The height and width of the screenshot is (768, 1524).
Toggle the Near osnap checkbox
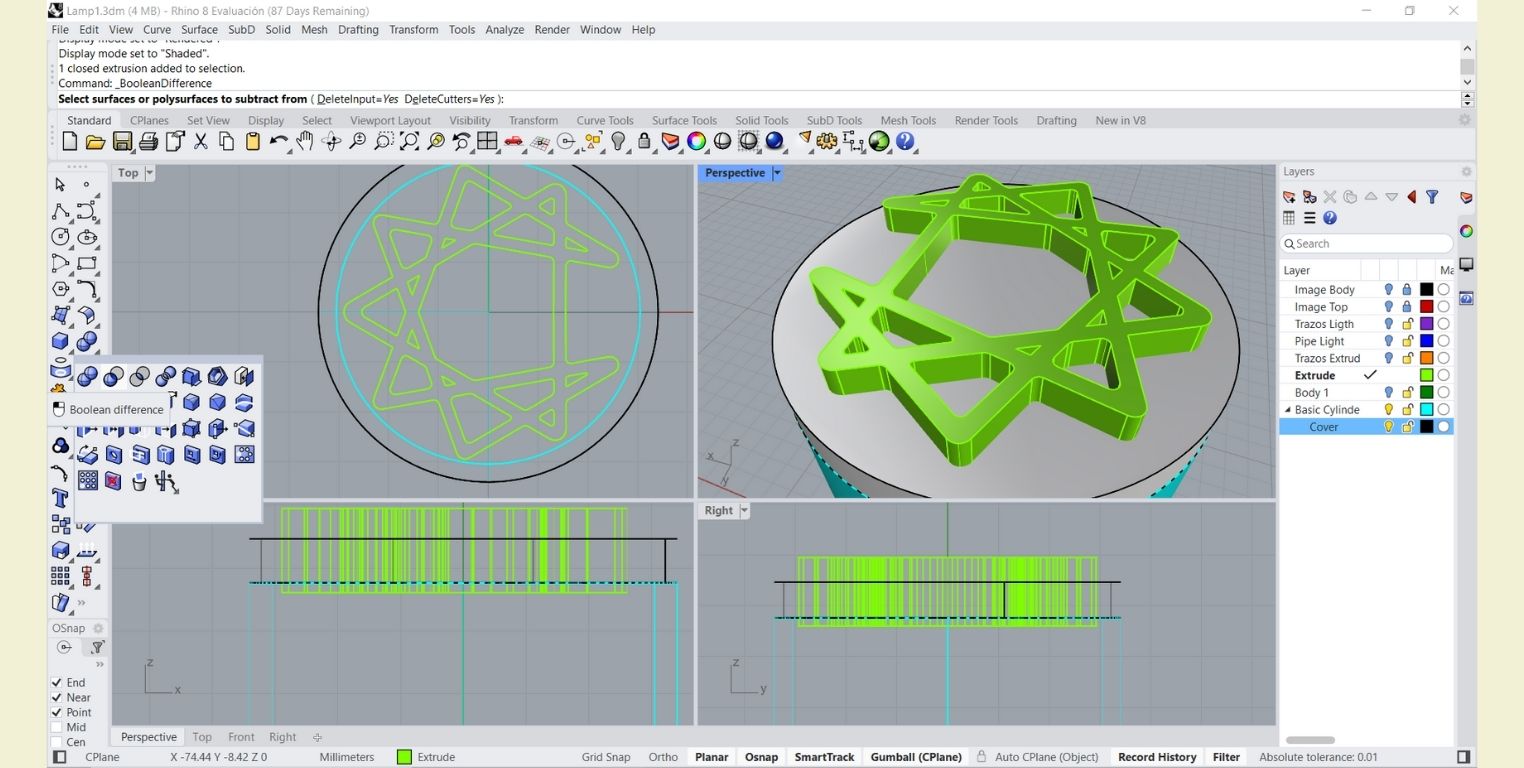tap(57, 698)
